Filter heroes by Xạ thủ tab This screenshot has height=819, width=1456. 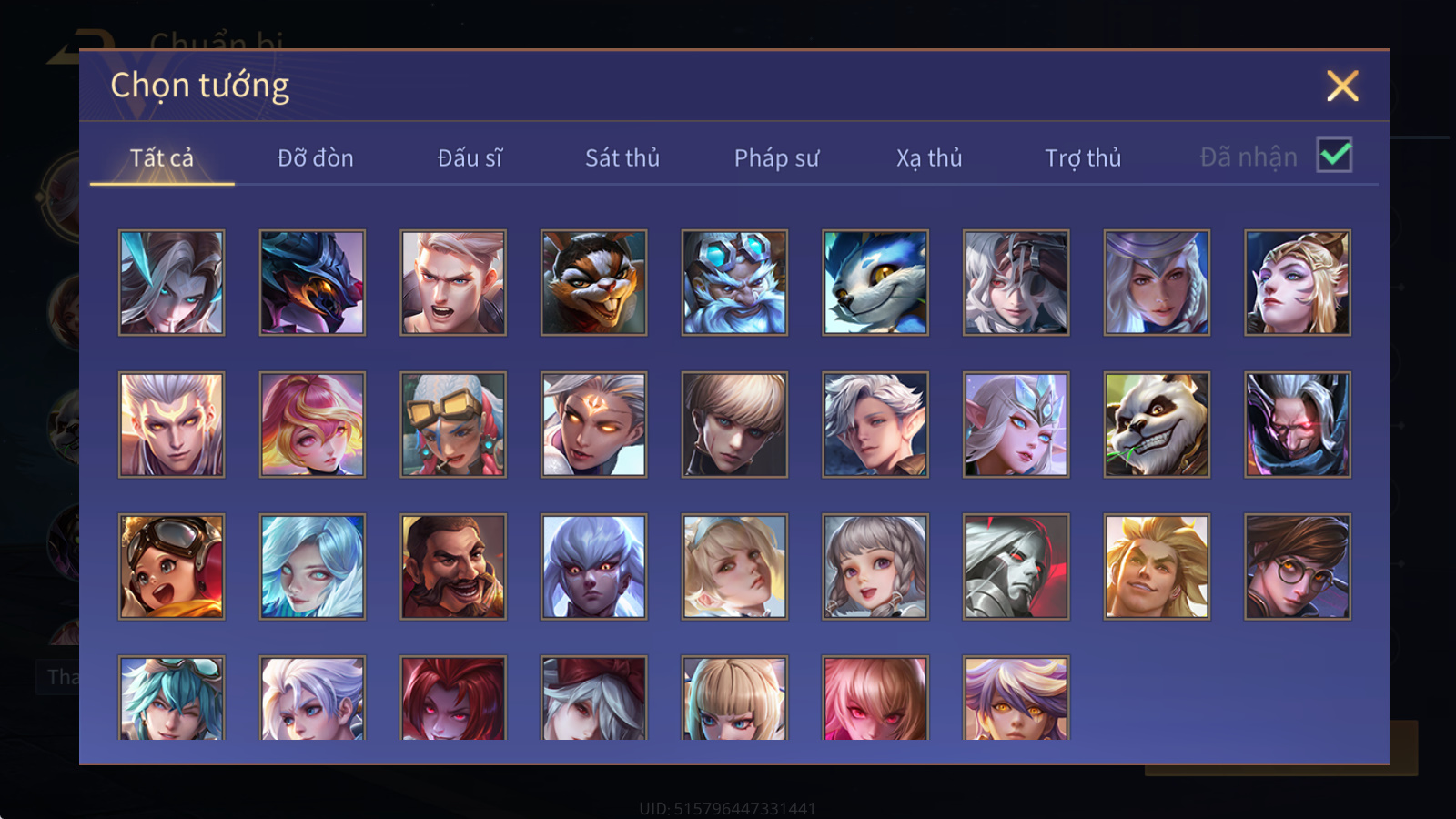929,157
